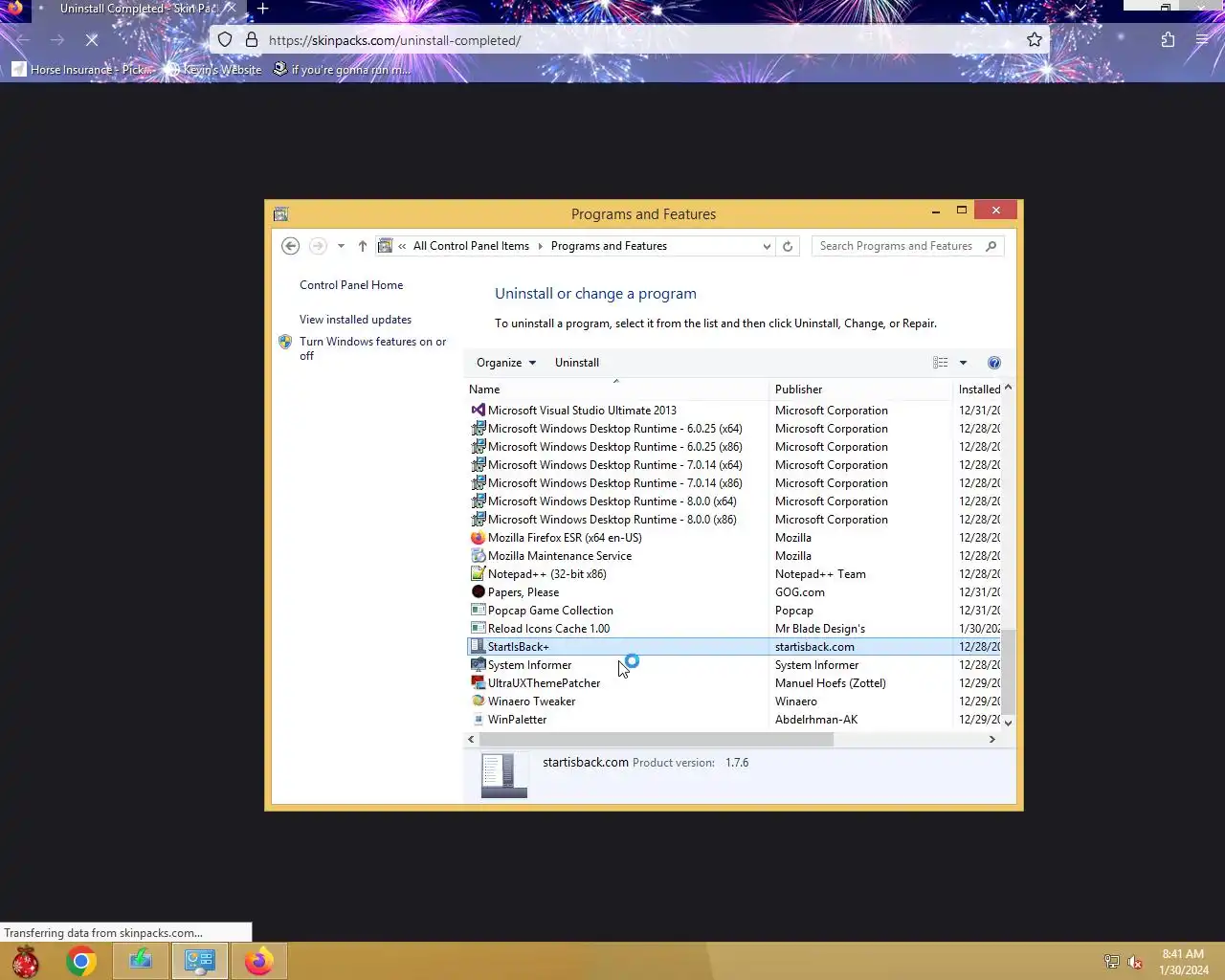
Task: Click the change view icon
Action: (x=941, y=363)
